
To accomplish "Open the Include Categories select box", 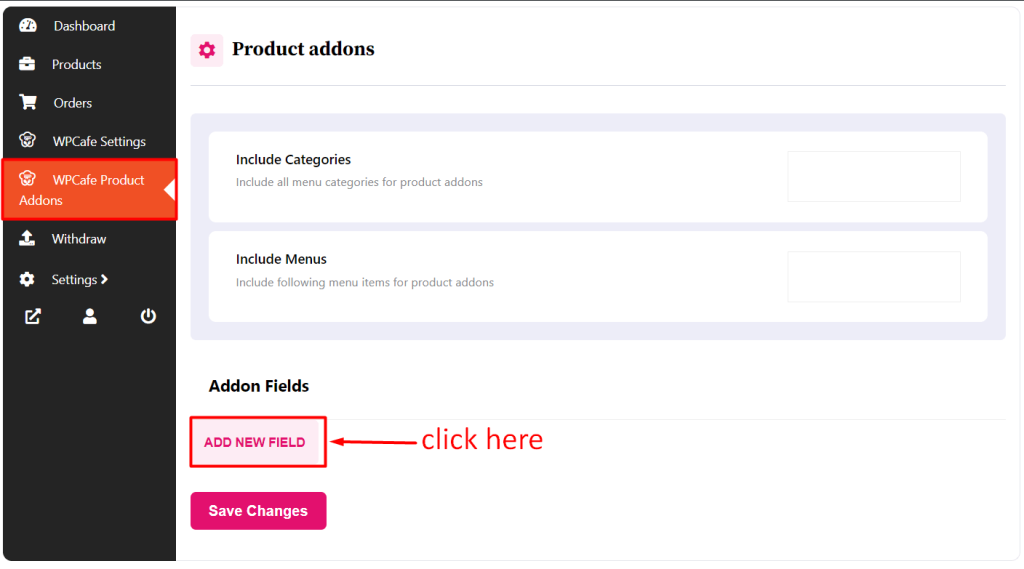I will [874, 176].
